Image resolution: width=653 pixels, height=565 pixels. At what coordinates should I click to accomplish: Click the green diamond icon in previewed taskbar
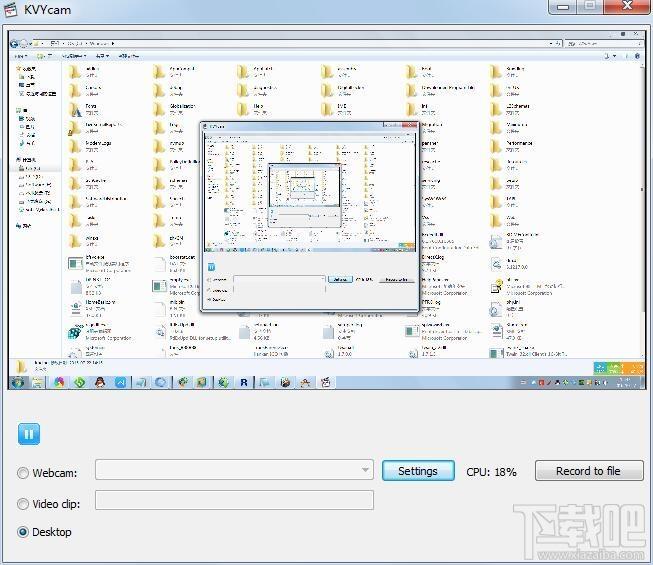pos(80,382)
